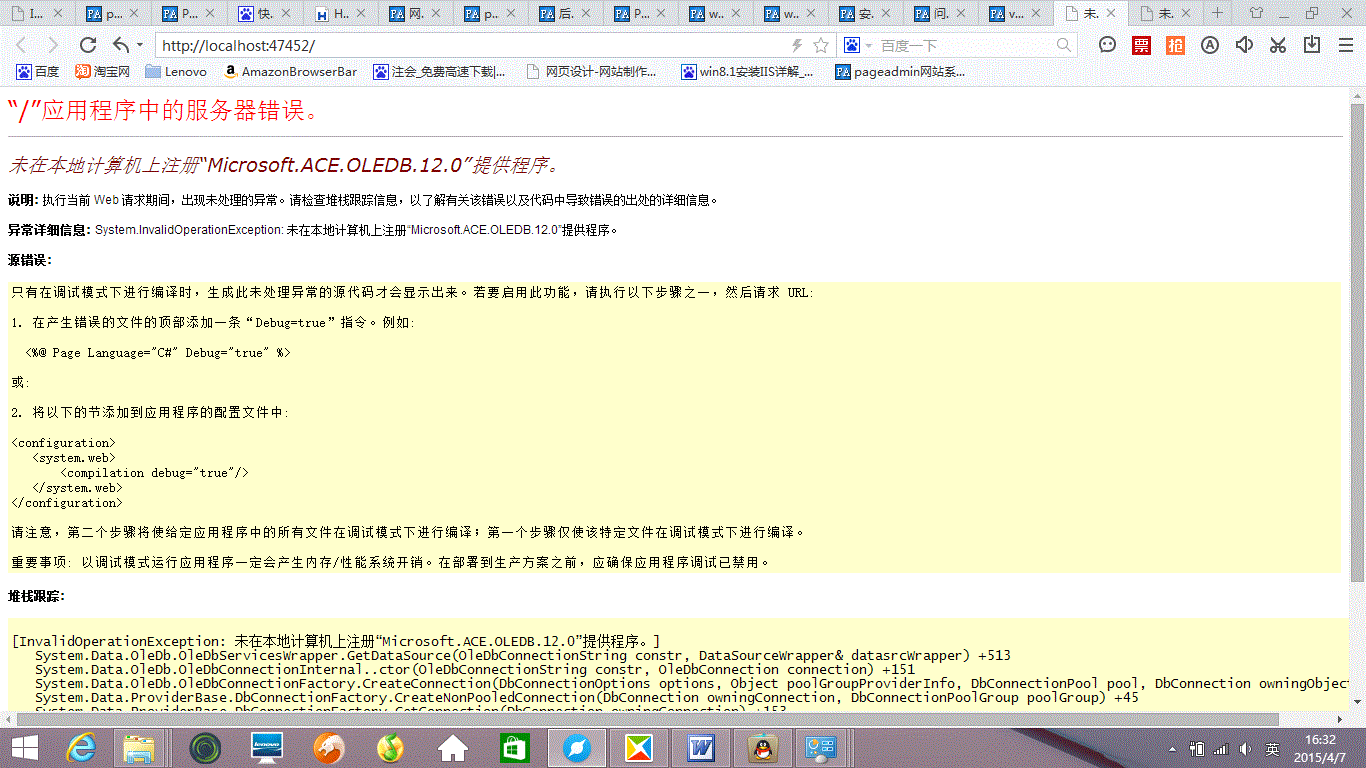Click the red ticket extension icon
The width and height of the screenshot is (1366, 768).
1141,45
